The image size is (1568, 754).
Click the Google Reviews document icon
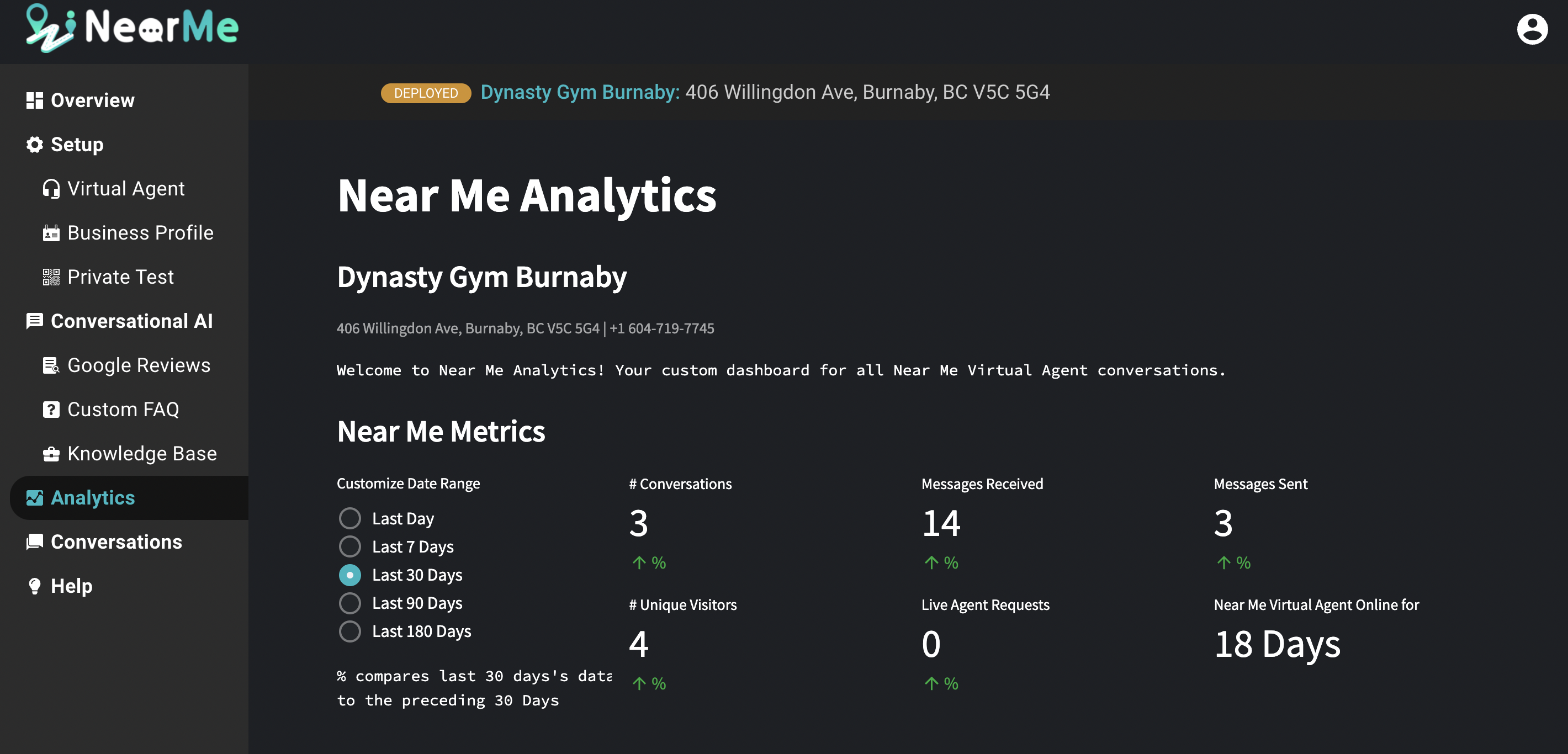(51, 365)
